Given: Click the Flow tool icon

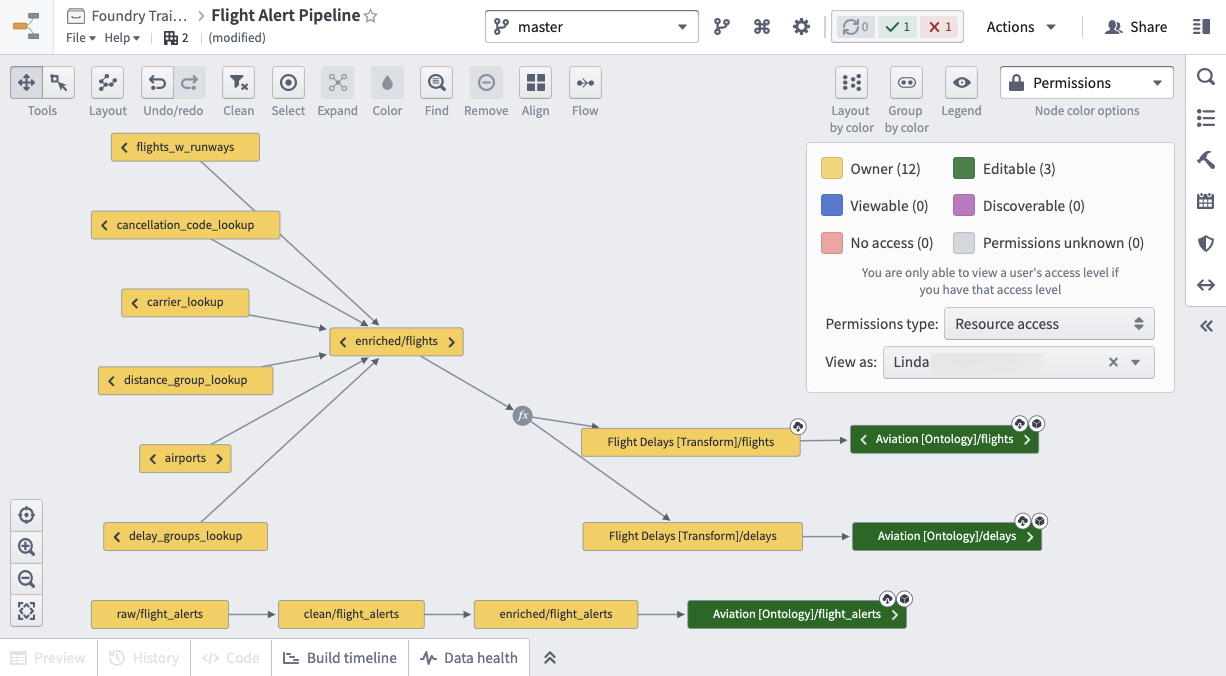Looking at the screenshot, I should pyautogui.click(x=585, y=83).
